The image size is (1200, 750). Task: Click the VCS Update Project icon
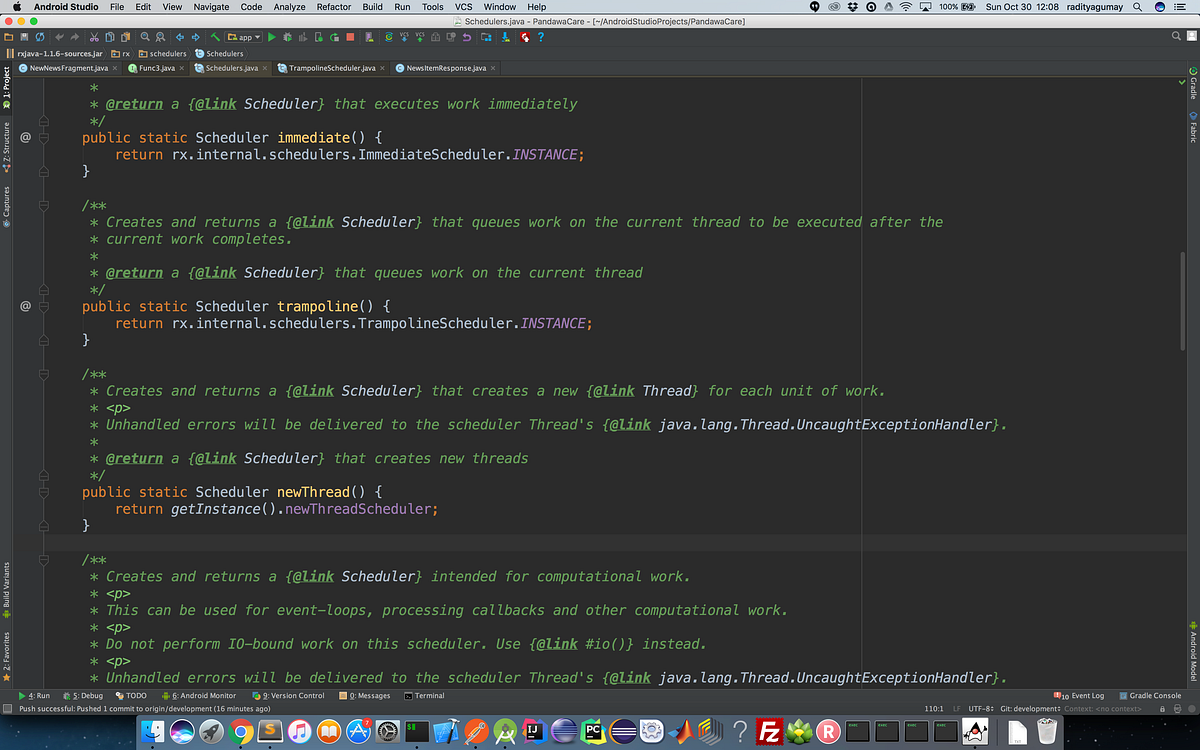click(405, 37)
